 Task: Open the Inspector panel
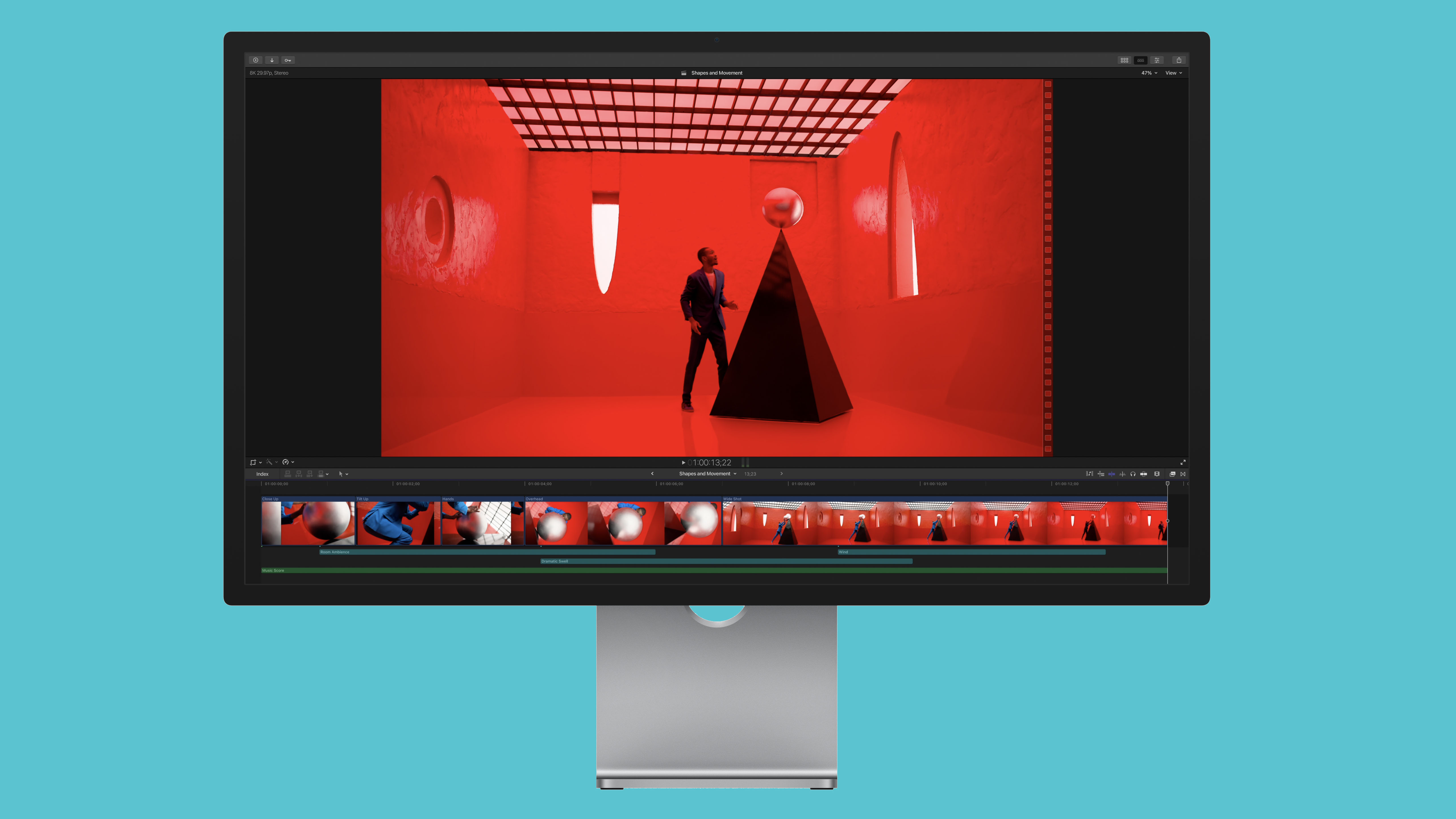tap(1157, 61)
